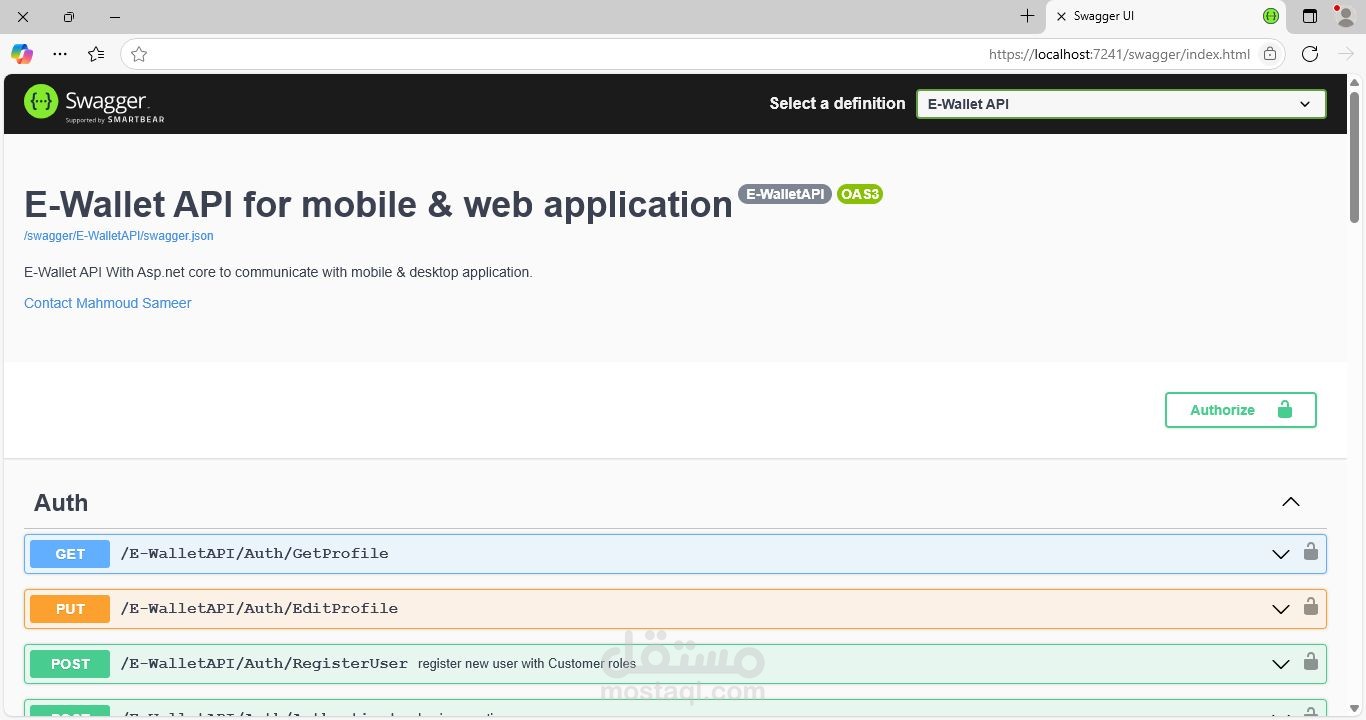Open the Contact Mahmoud Sameer link
The width and height of the screenshot is (1366, 720).
pos(107,303)
